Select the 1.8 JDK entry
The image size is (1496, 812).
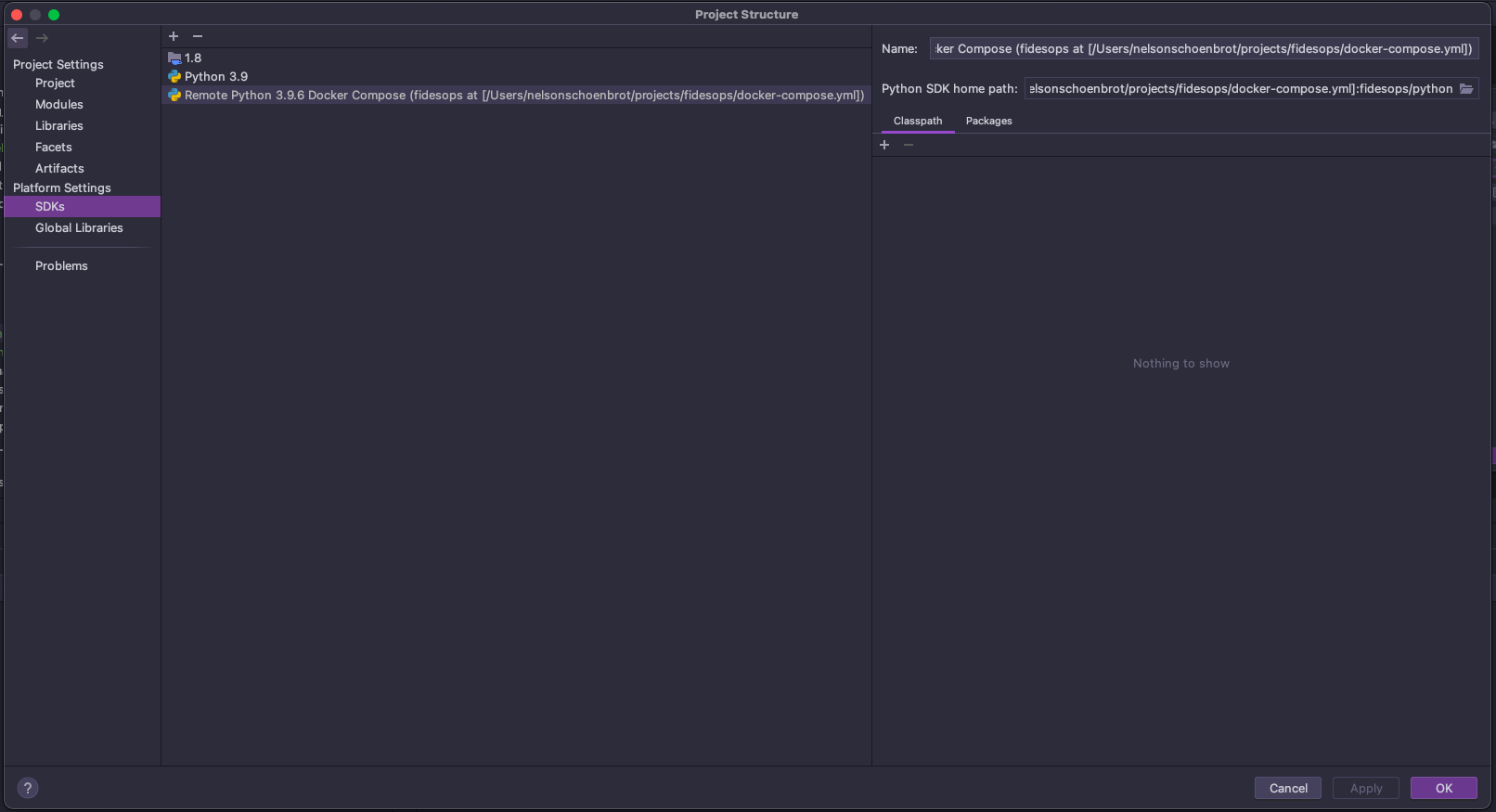pyautogui.click(x=193, y=58)
